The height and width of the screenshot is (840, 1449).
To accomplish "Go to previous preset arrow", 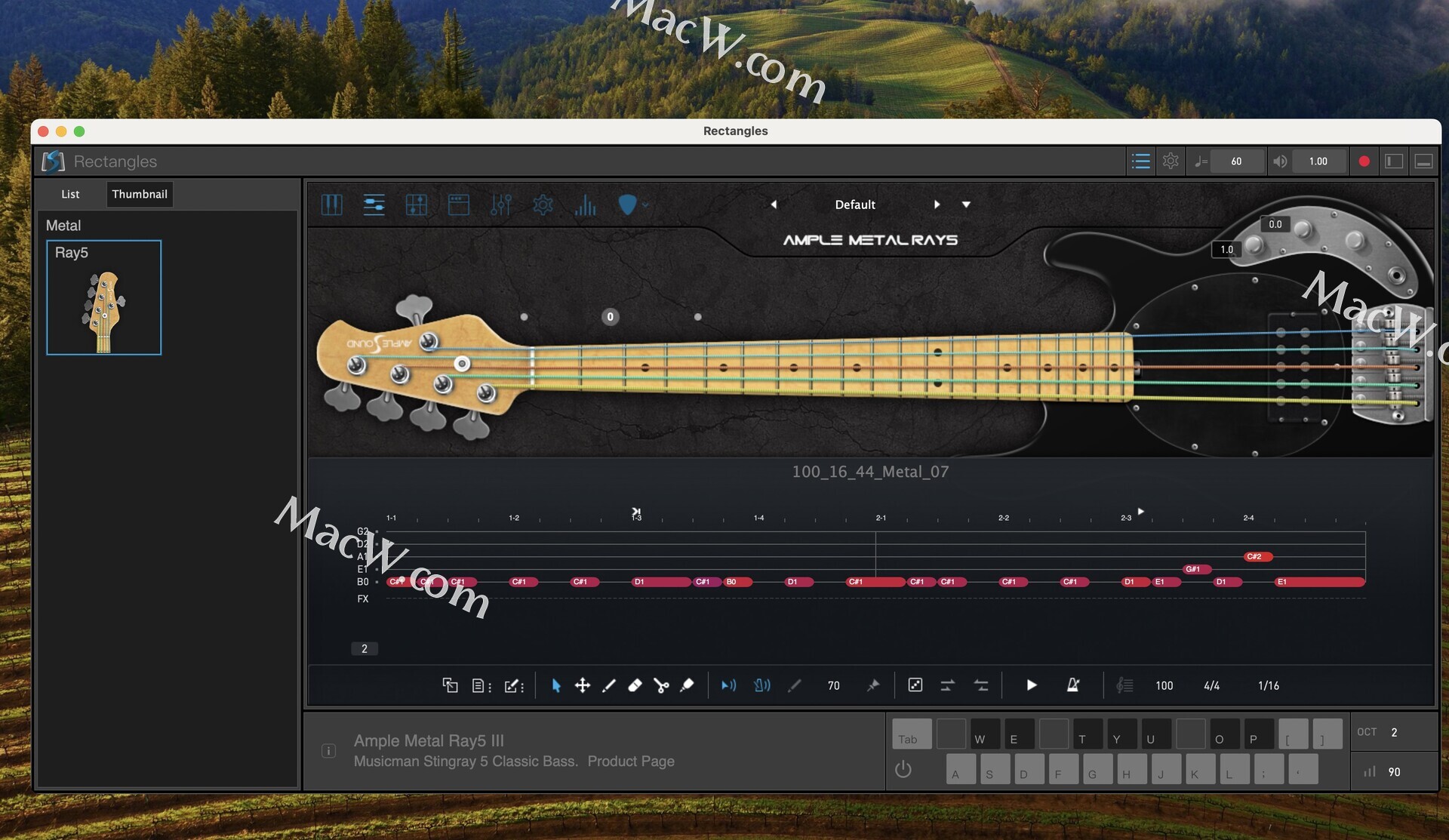I will coord(774,205).
